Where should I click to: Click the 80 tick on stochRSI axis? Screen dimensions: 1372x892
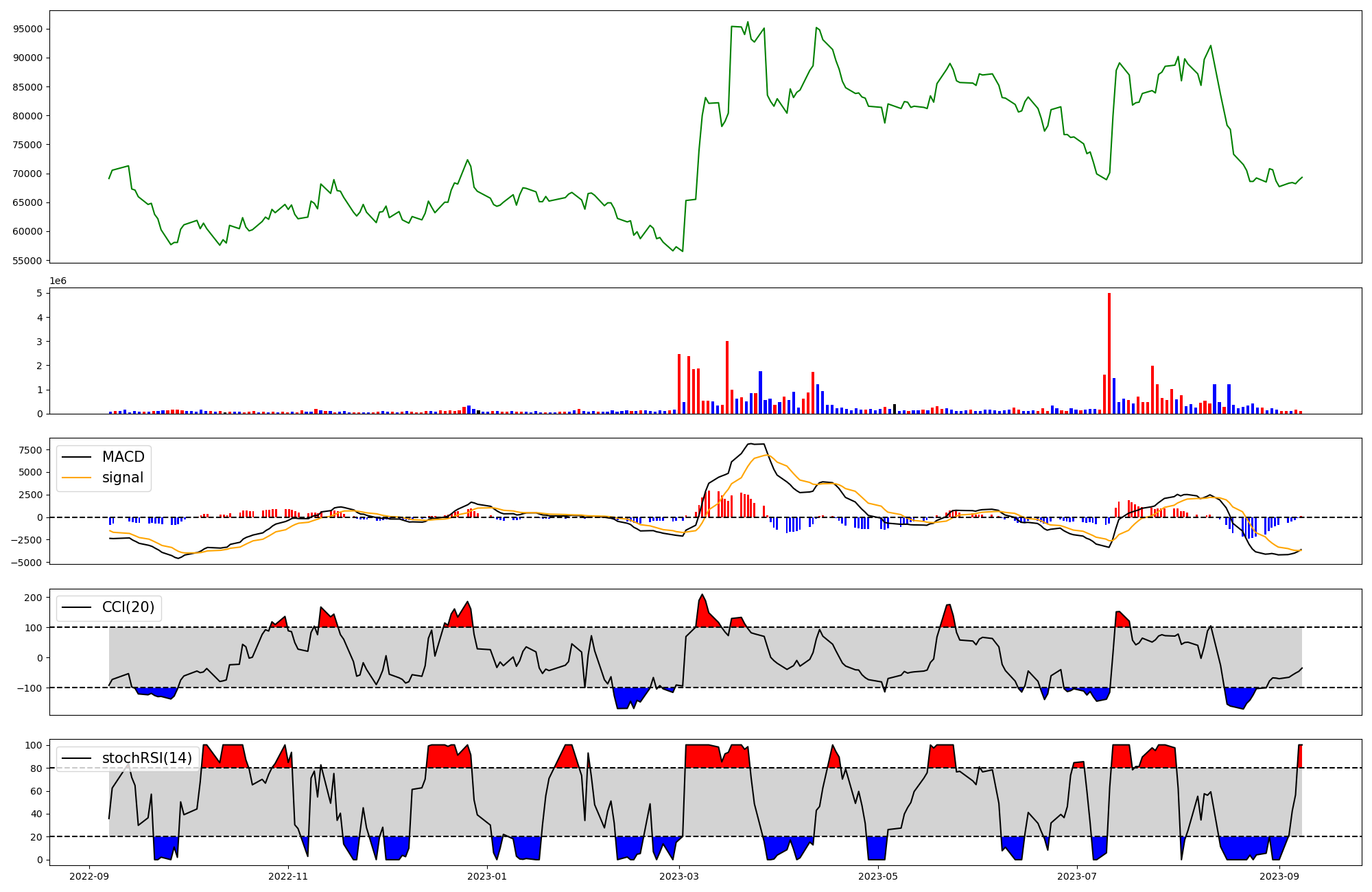click(x=36, y=768)
